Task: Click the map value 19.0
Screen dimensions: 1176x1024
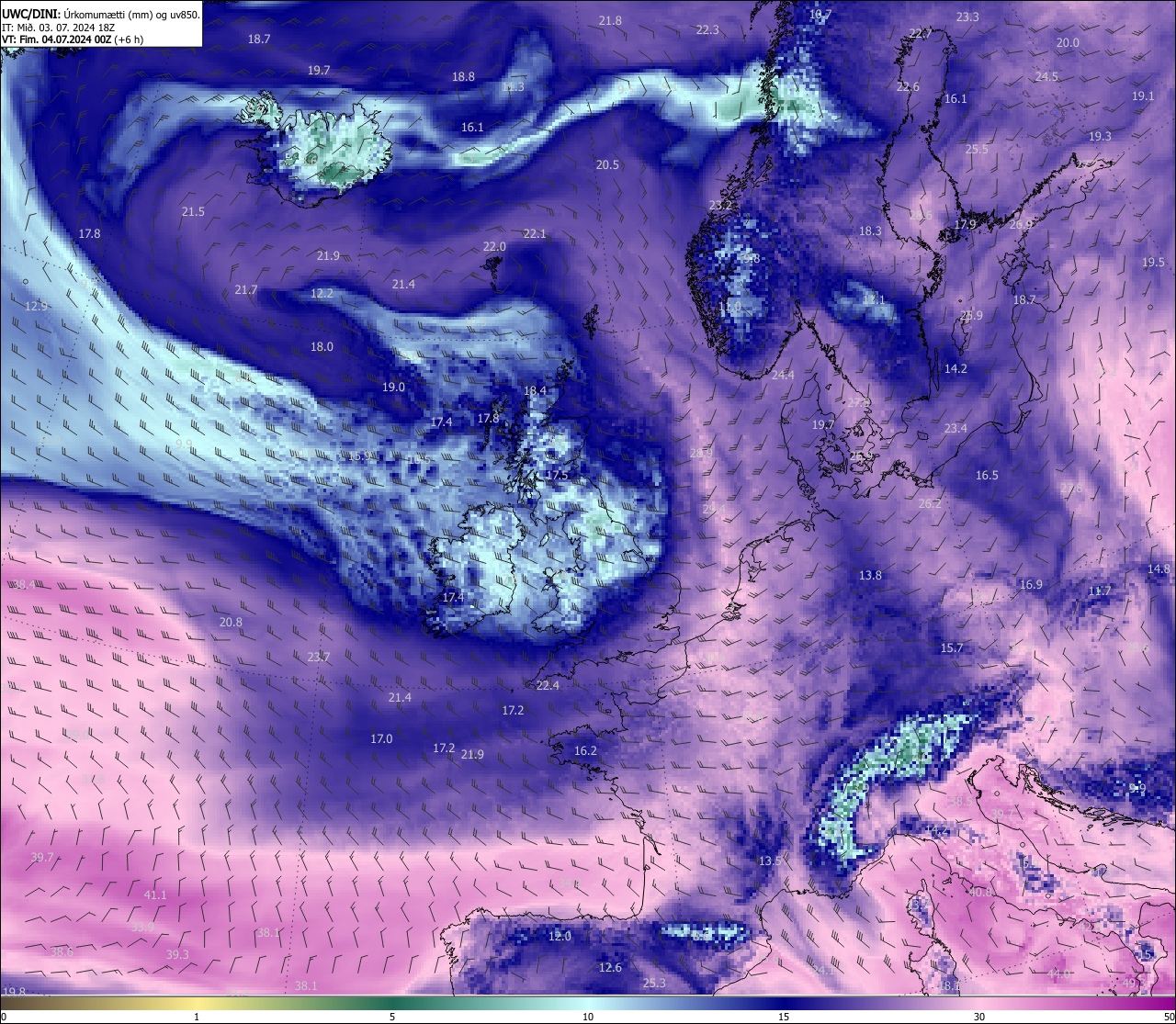Action: 393,387
